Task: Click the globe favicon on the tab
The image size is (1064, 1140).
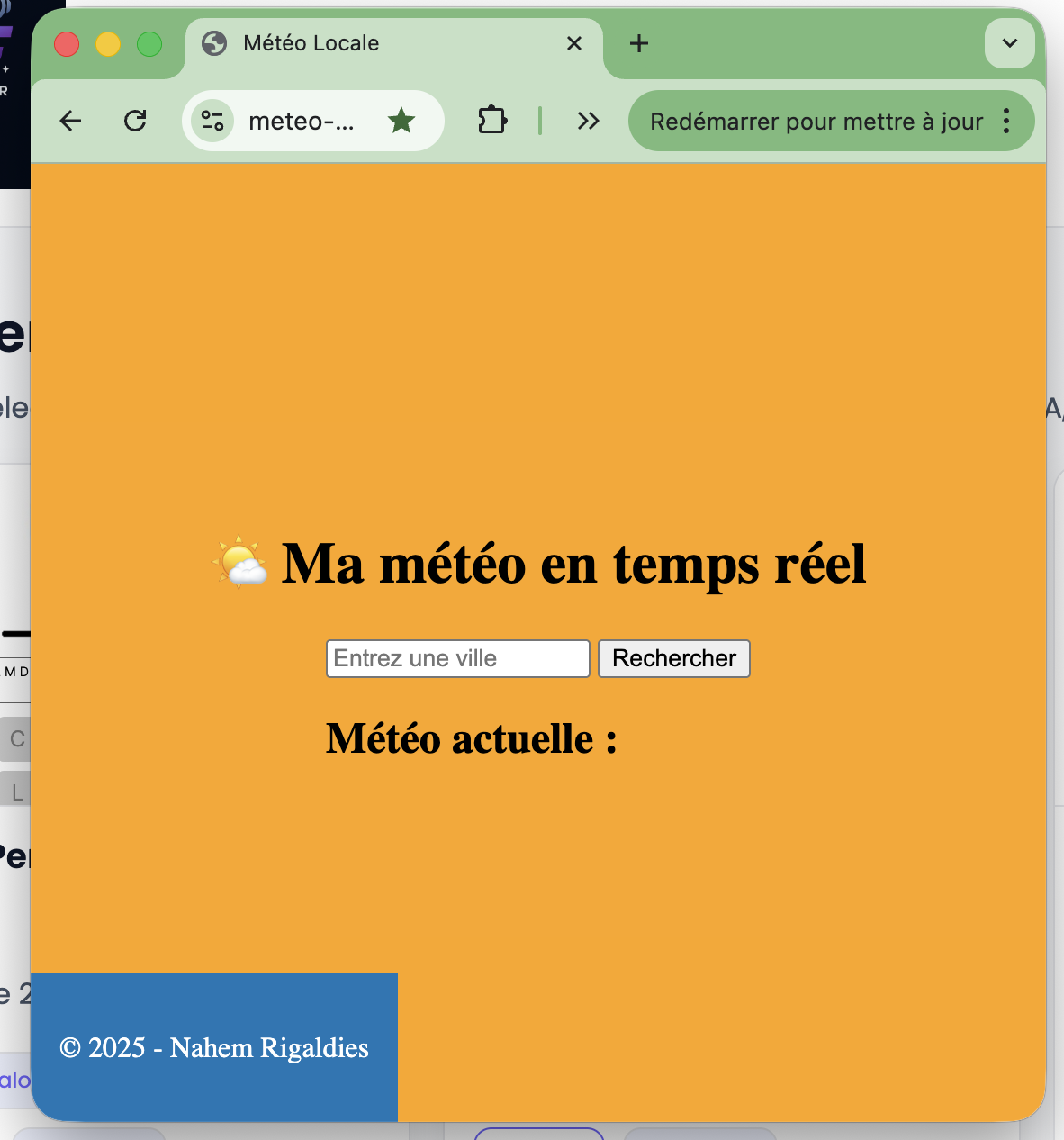Action: coord(213,43)
